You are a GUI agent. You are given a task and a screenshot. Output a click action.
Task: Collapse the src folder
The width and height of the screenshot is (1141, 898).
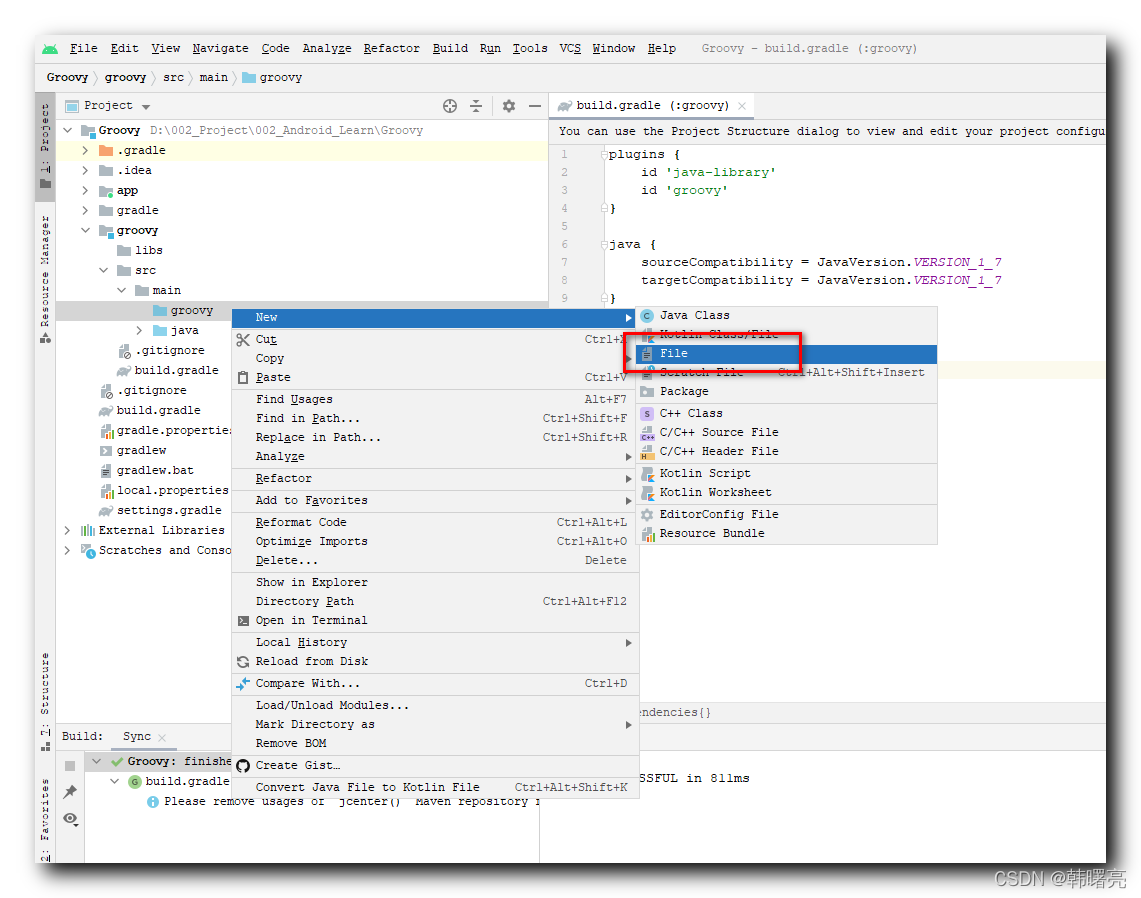pyautogui.click(x=103, y=271)
